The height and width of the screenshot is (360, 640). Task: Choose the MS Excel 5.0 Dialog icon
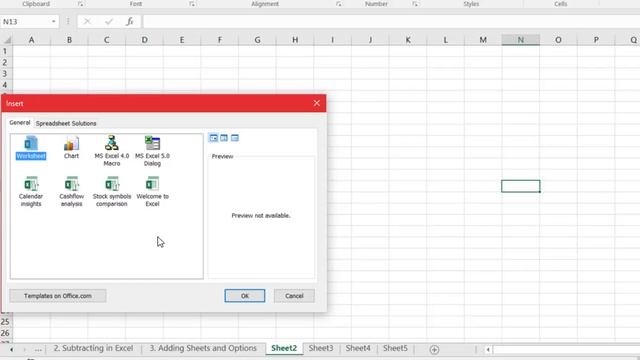[x=152, y=151]
